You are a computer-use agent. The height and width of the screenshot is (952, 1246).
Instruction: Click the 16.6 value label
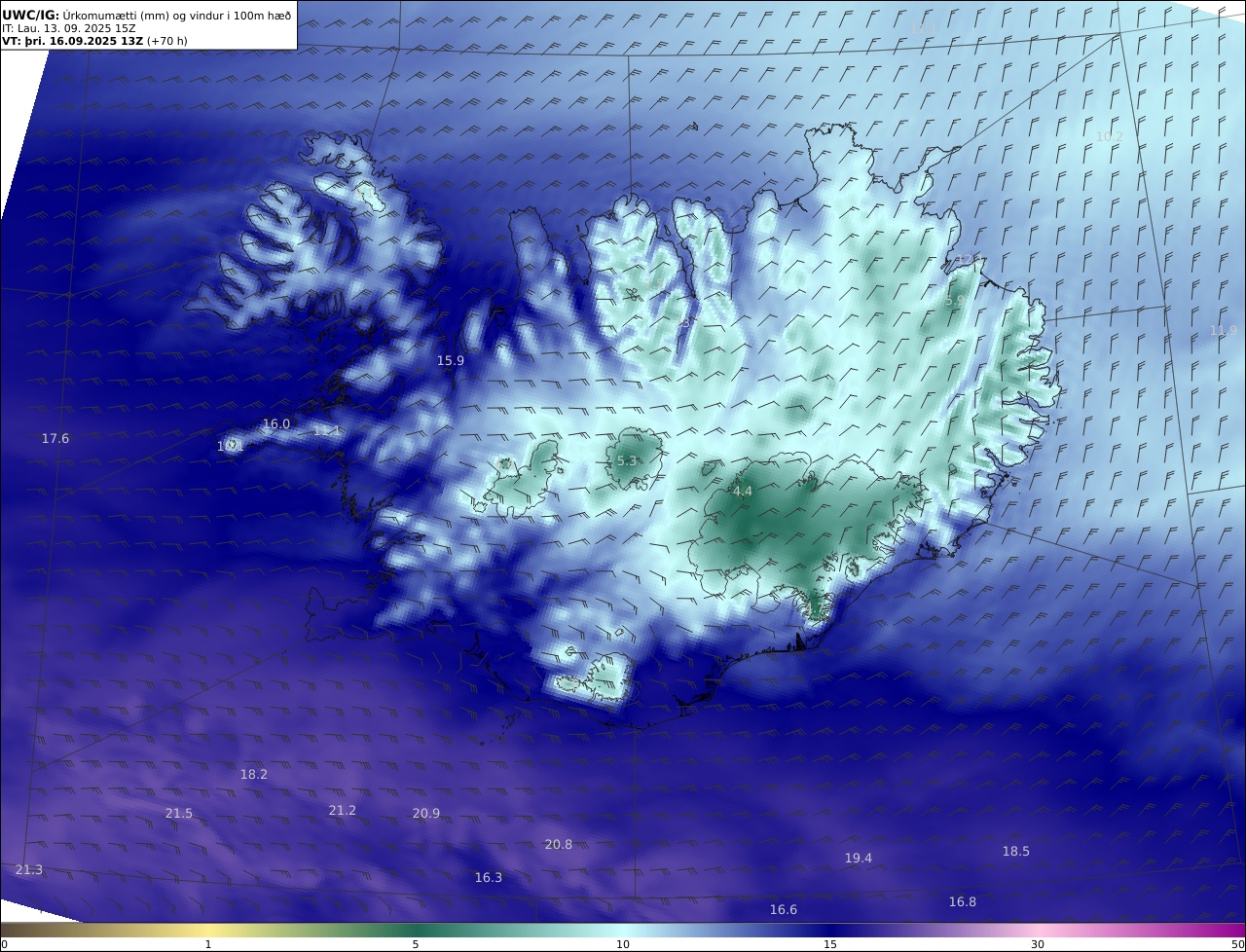(x=784, y=909)
